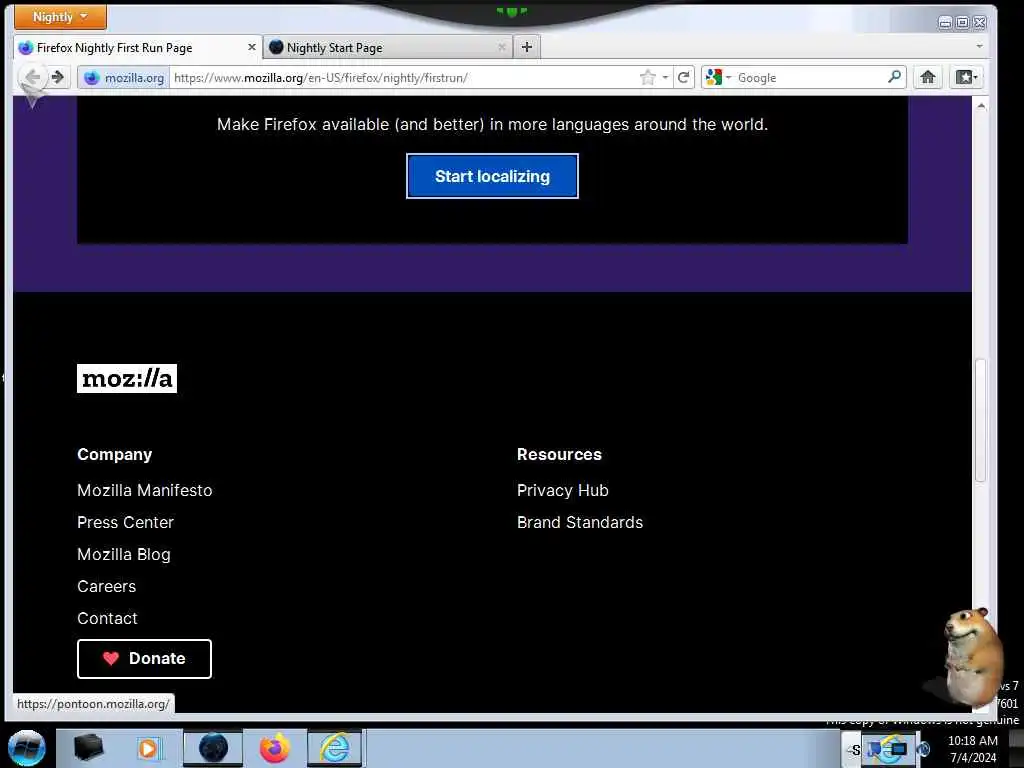Image resolution: width=1024 pixels, height=768 pixels.
Task: Go forward one page
Action: 58,77
